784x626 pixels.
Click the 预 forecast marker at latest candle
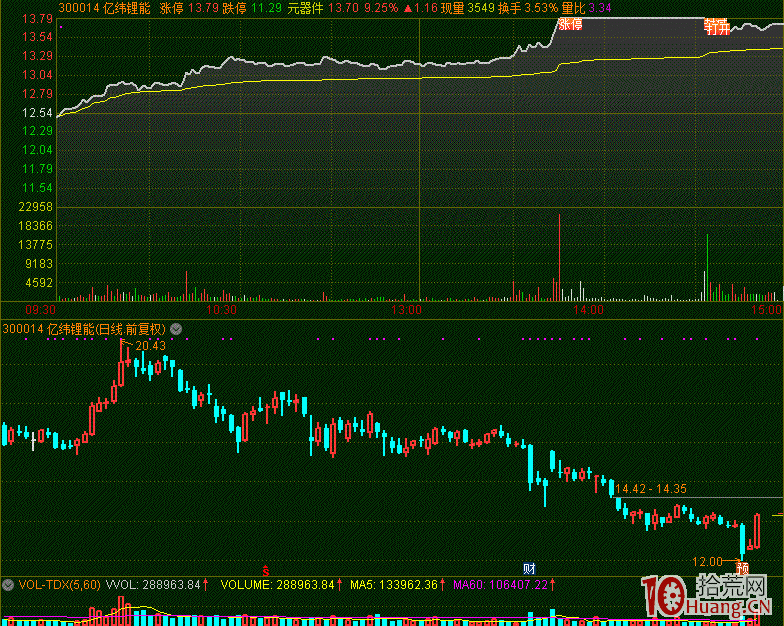(x=743, y=568)
